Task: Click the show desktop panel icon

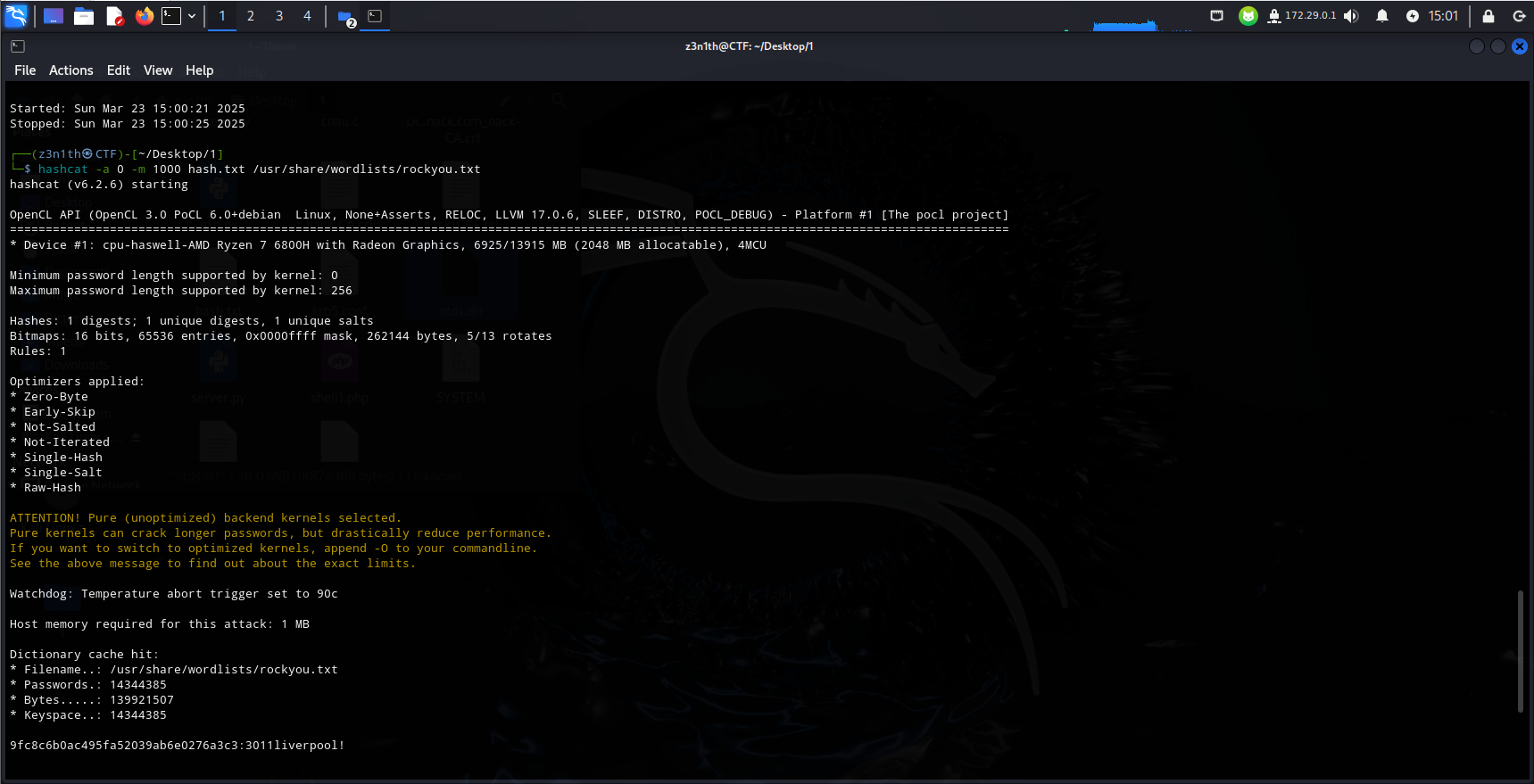Action: pos(54,16)
